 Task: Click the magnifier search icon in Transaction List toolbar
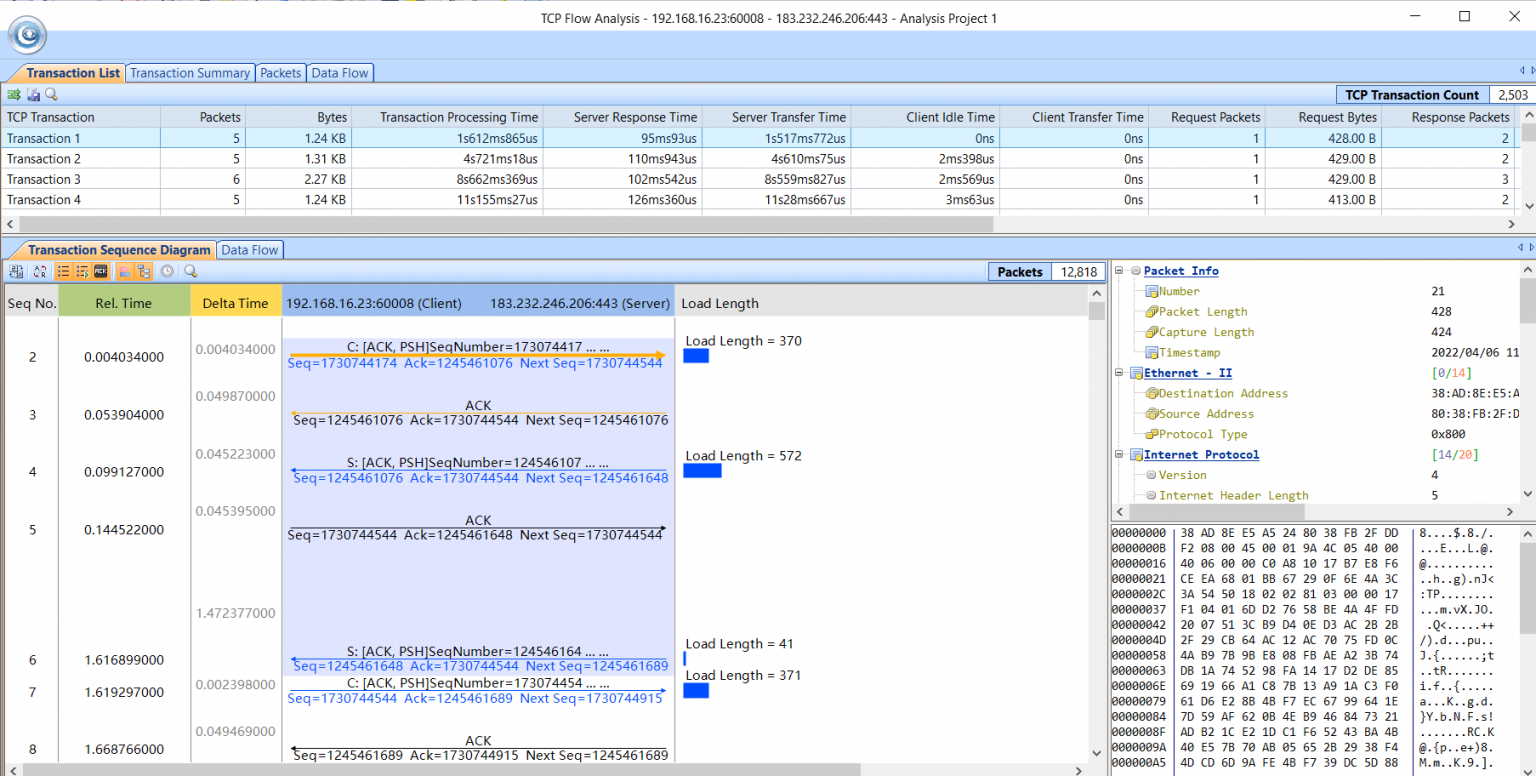coord(51,95)
